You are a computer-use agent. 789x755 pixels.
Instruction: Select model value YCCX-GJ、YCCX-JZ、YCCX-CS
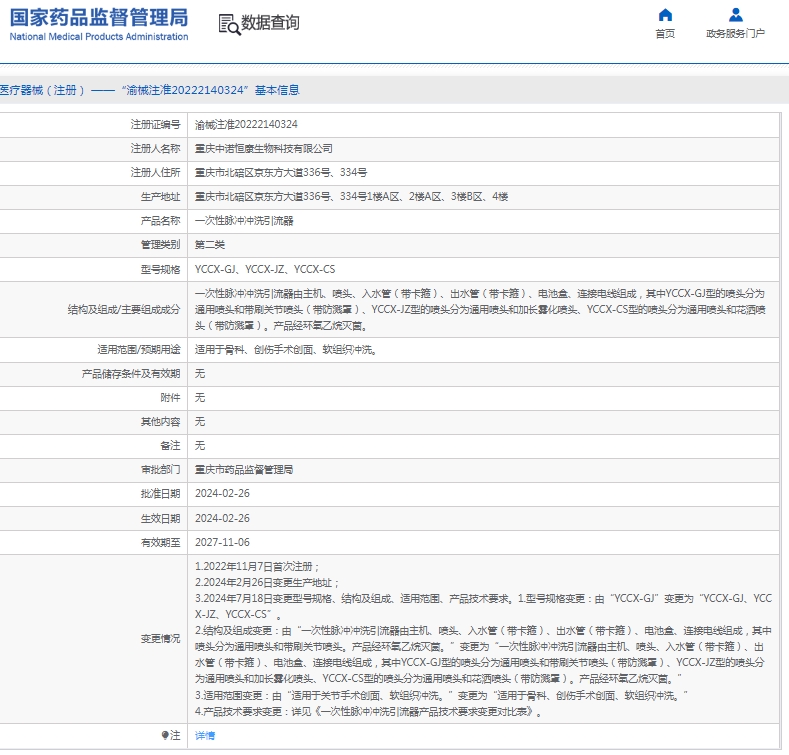pyautogui.click(x=265, y=269)
